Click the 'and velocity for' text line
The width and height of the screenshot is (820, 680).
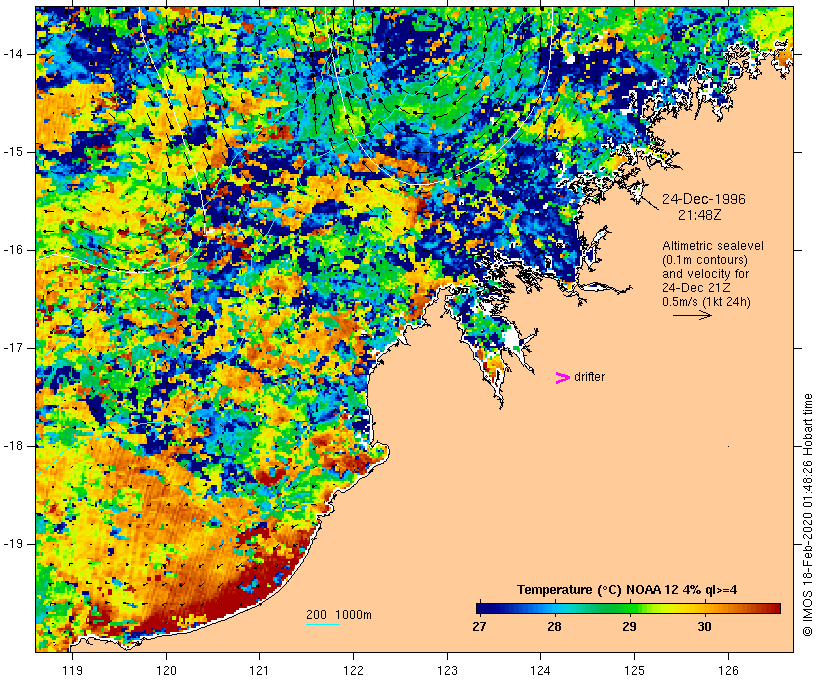(705, 274)
